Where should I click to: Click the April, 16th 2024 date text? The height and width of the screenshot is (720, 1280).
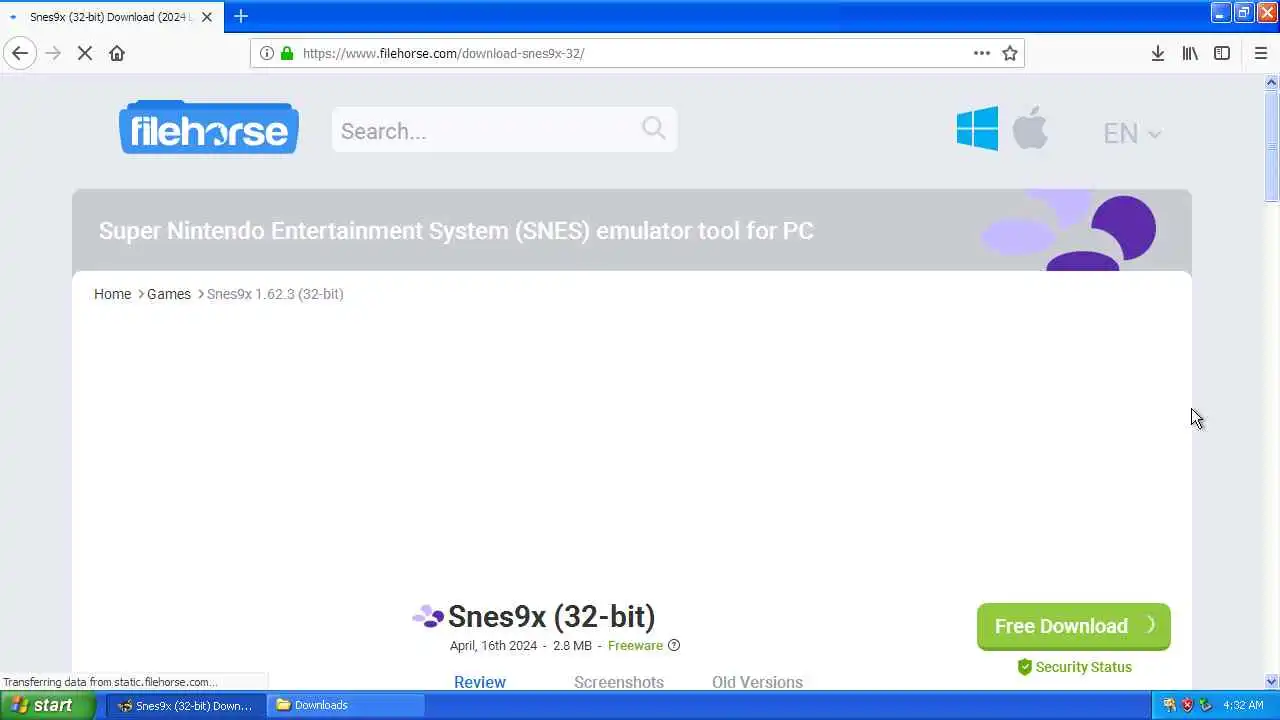(493, 646)
